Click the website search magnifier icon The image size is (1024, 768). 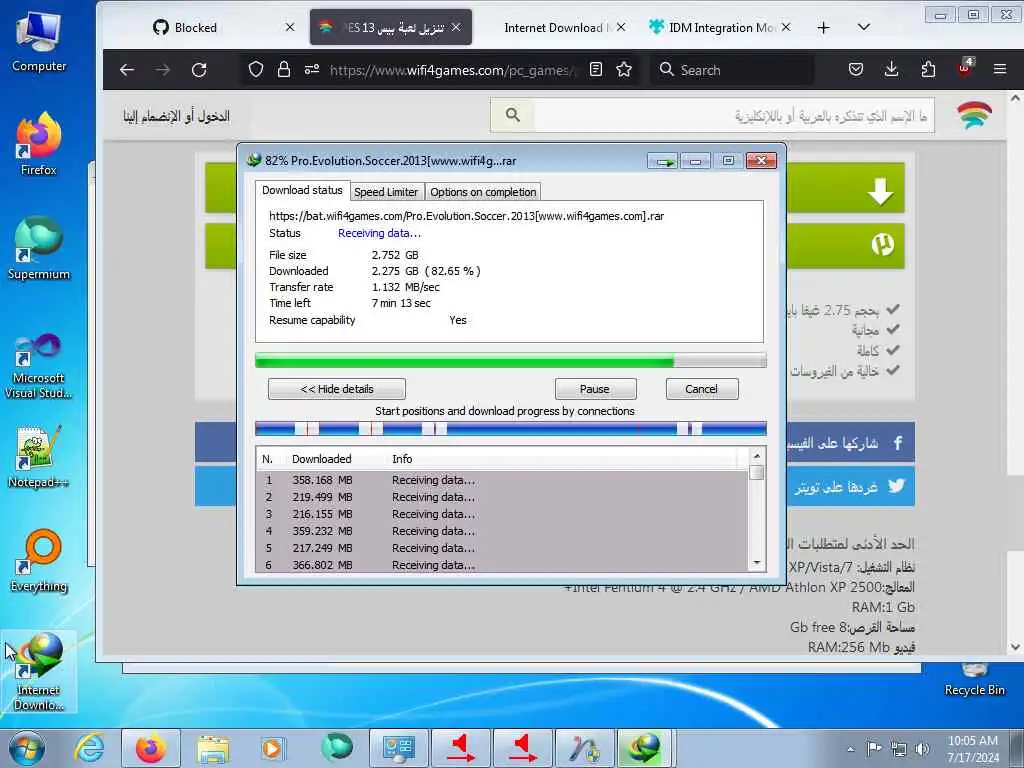coord(513,116)
